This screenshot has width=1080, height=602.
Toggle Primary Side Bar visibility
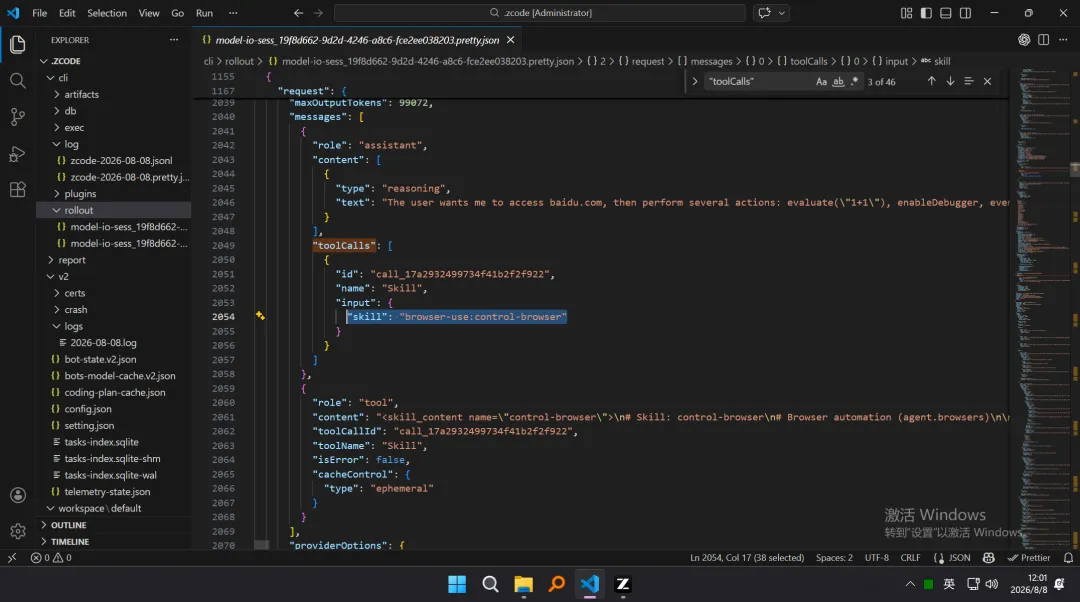coord(926,13)
